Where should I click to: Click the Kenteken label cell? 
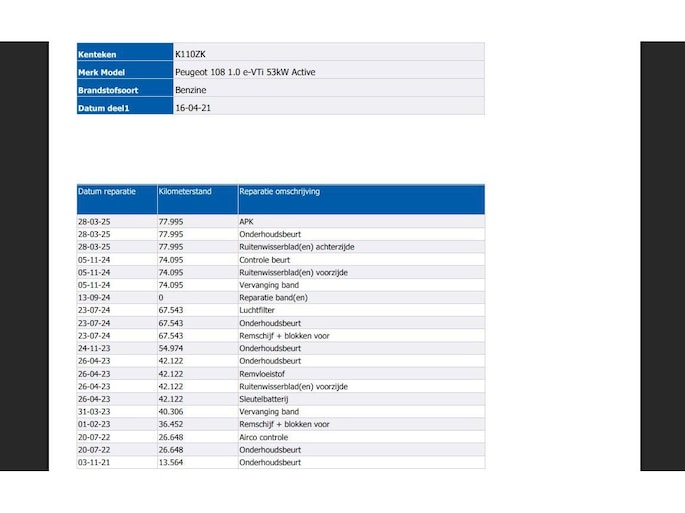click(125, 52)
